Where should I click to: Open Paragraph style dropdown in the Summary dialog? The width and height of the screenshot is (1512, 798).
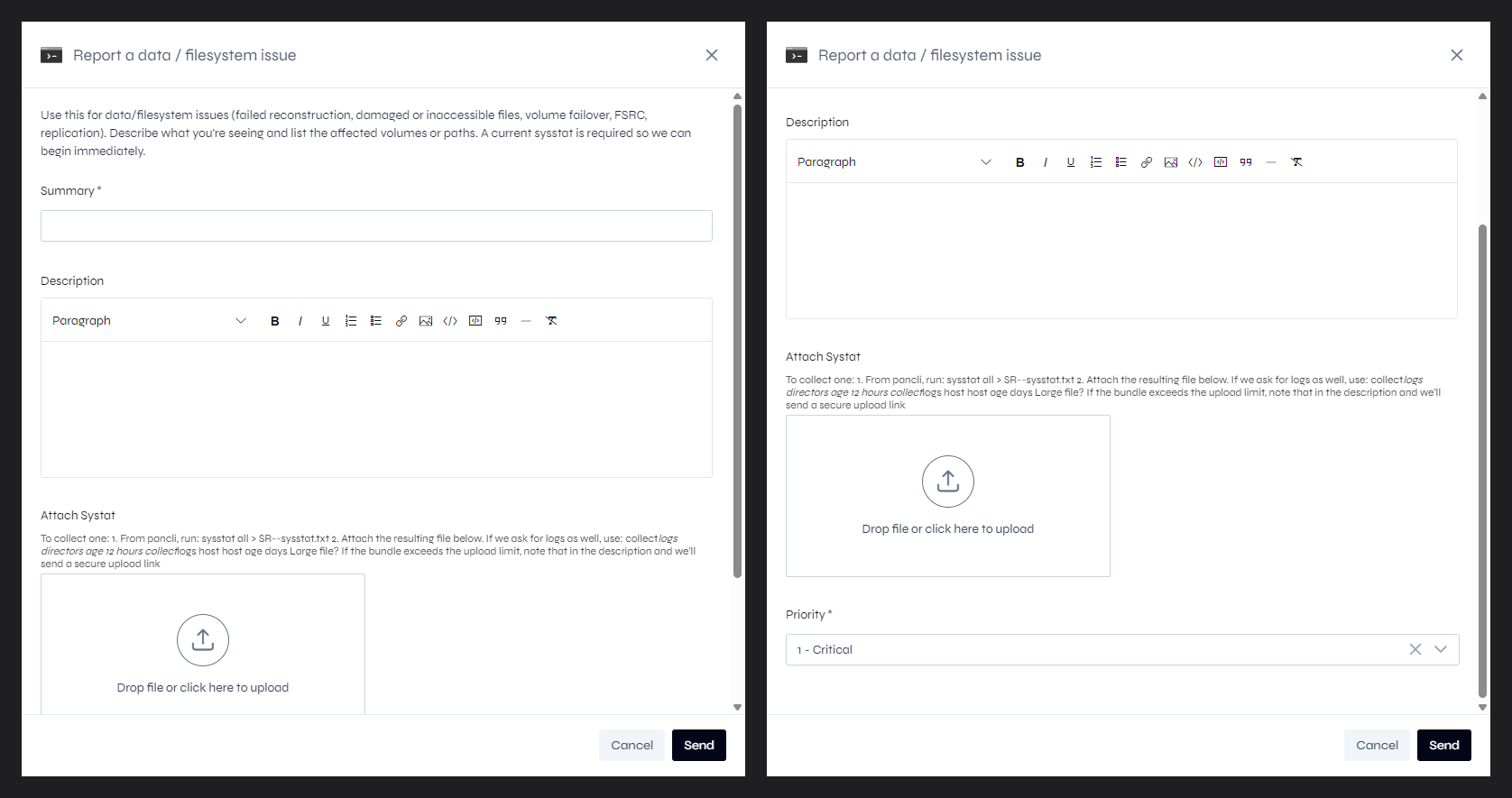click(x=150, y=321)
